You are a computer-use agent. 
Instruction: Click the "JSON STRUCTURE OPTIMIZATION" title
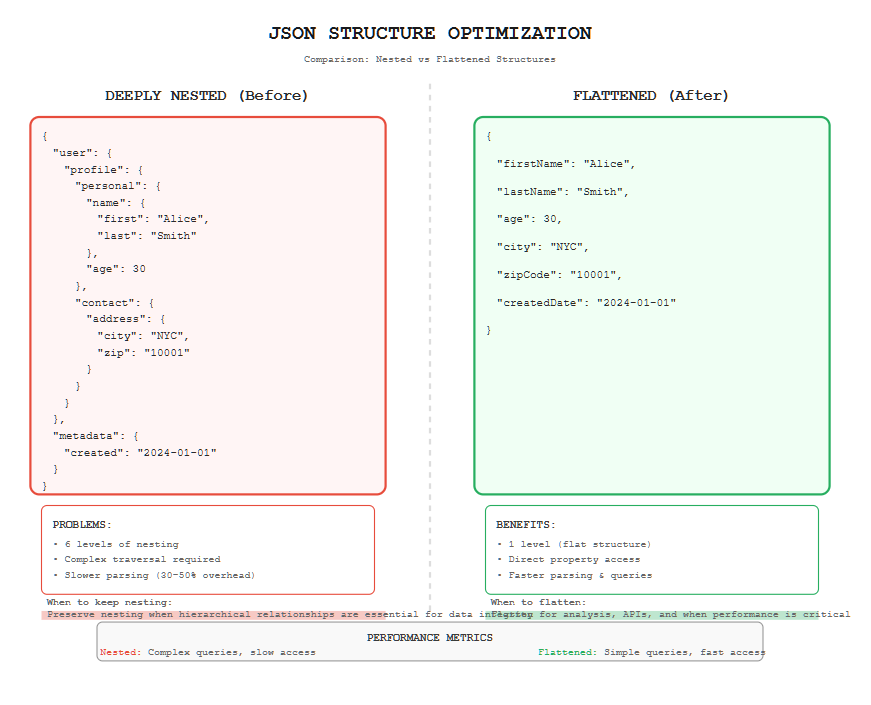(x=435, y=33)
